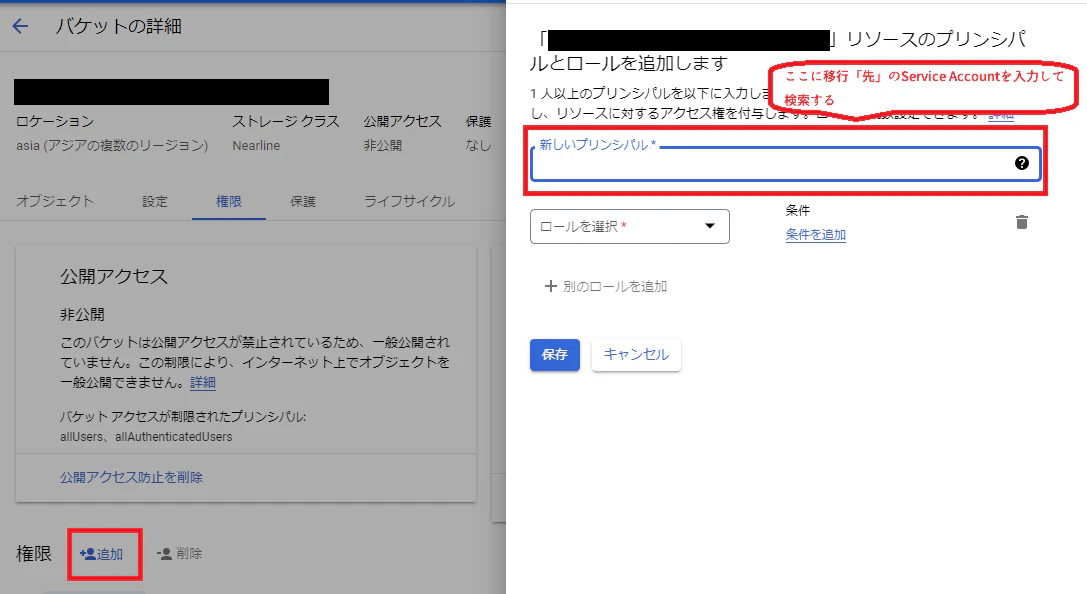Click the 公開アクセス card heading

[x=114, y=277]
